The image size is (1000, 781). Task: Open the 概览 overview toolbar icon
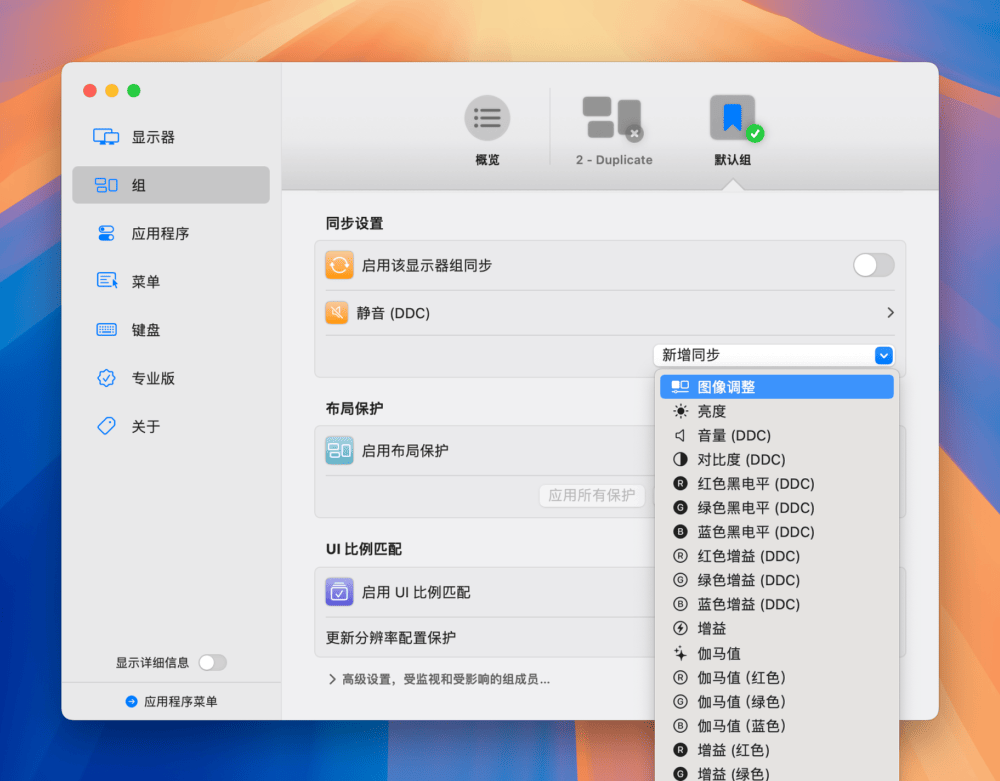[487, 119]
